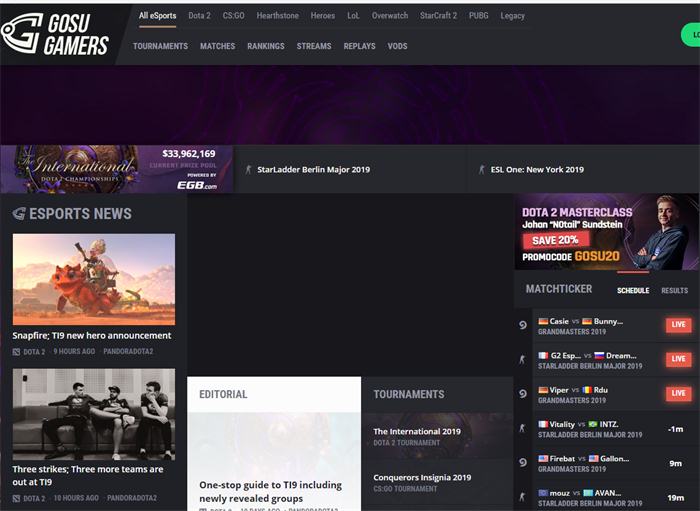Open ESL One: New York 2019 link
The width and height of the screenshot is (700, 511).
click(537, 170)
